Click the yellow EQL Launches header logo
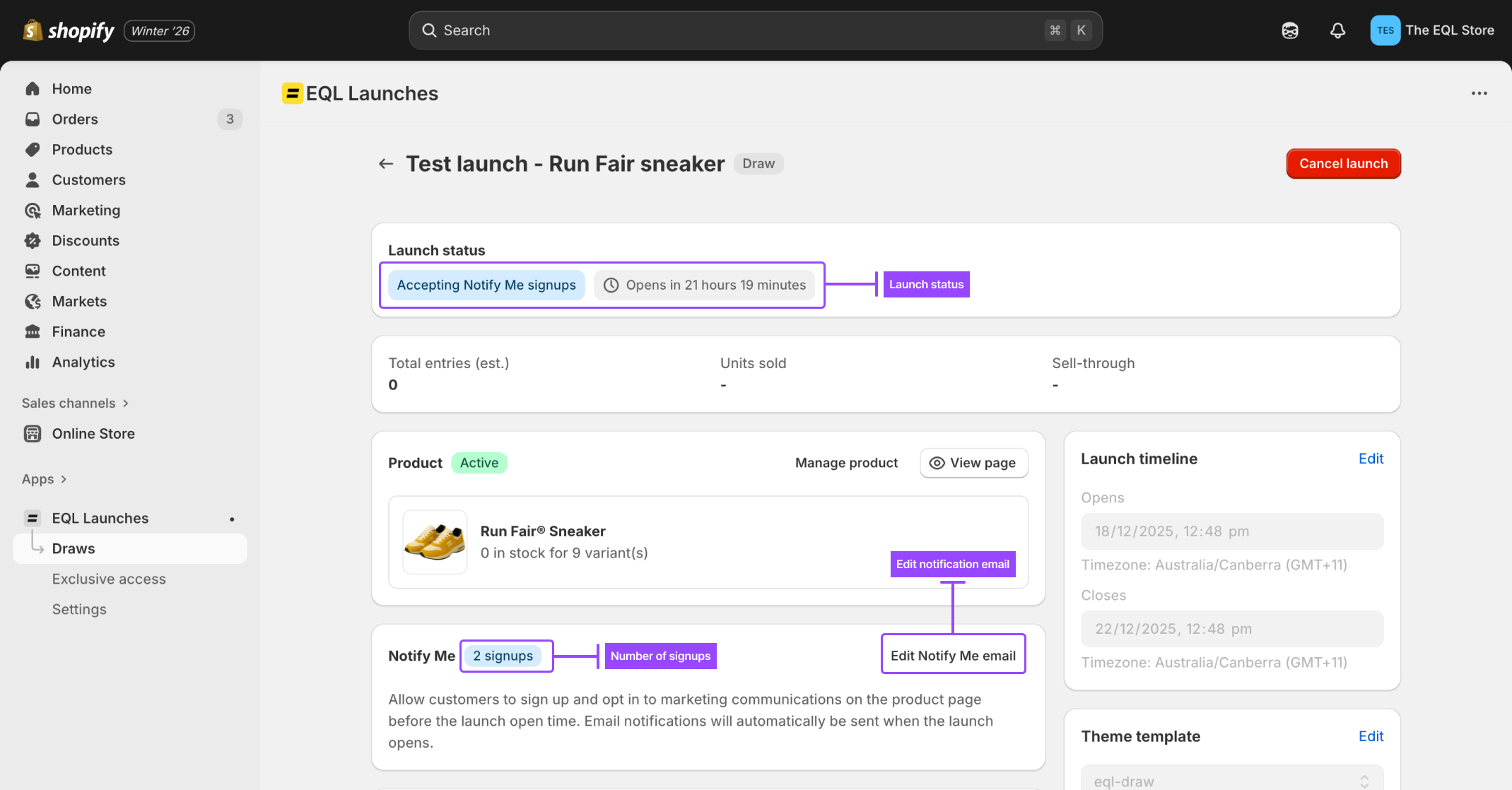 click(292, 93)
